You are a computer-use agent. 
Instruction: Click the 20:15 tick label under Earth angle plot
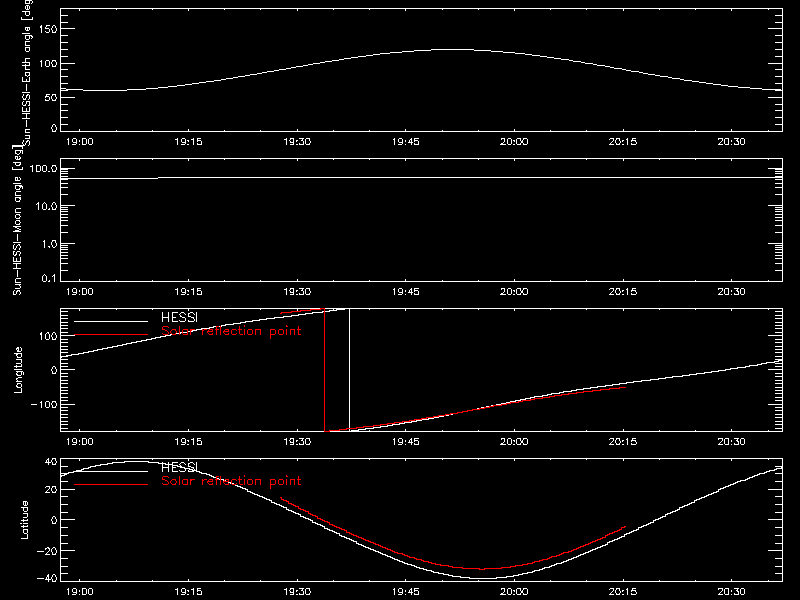(622, 142)
